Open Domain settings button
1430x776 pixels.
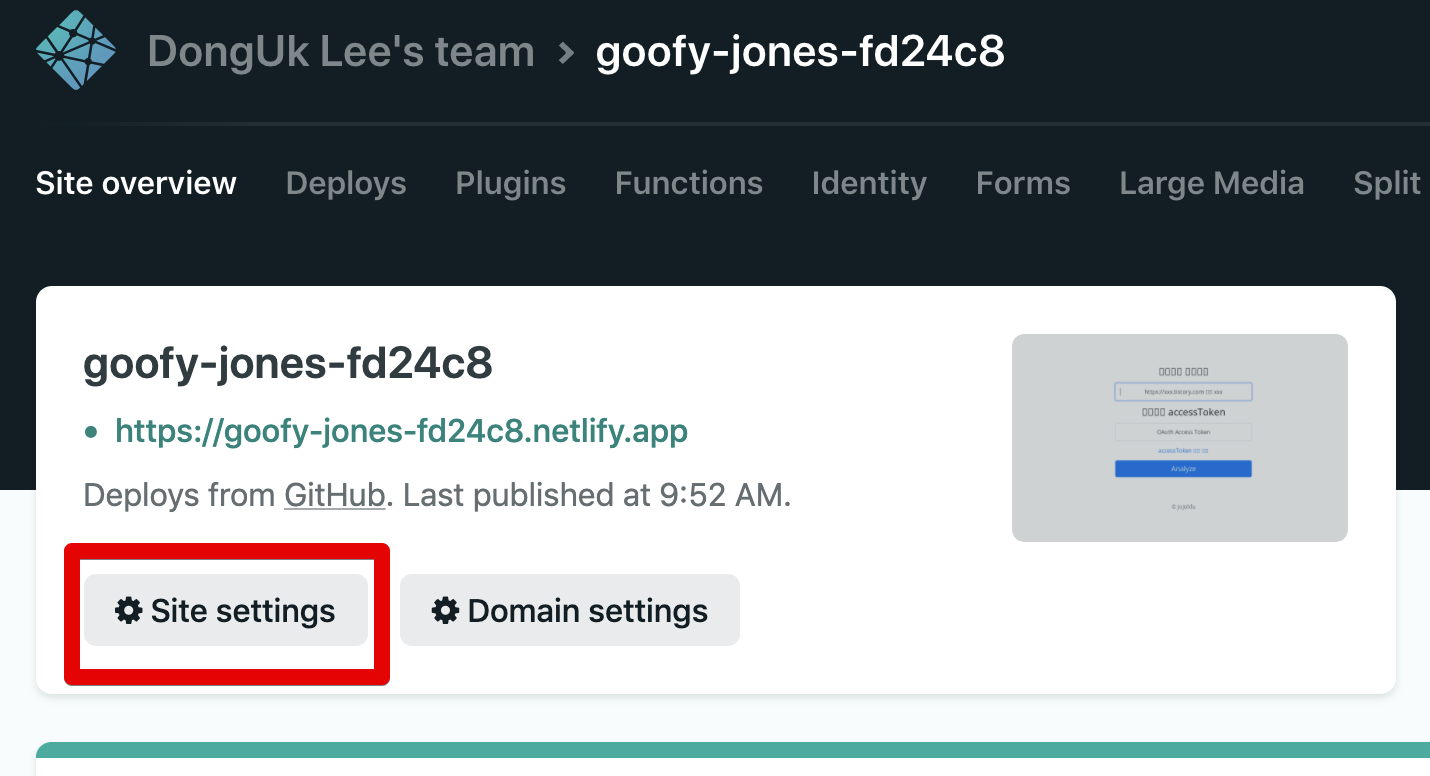click(x=570, y=610)
